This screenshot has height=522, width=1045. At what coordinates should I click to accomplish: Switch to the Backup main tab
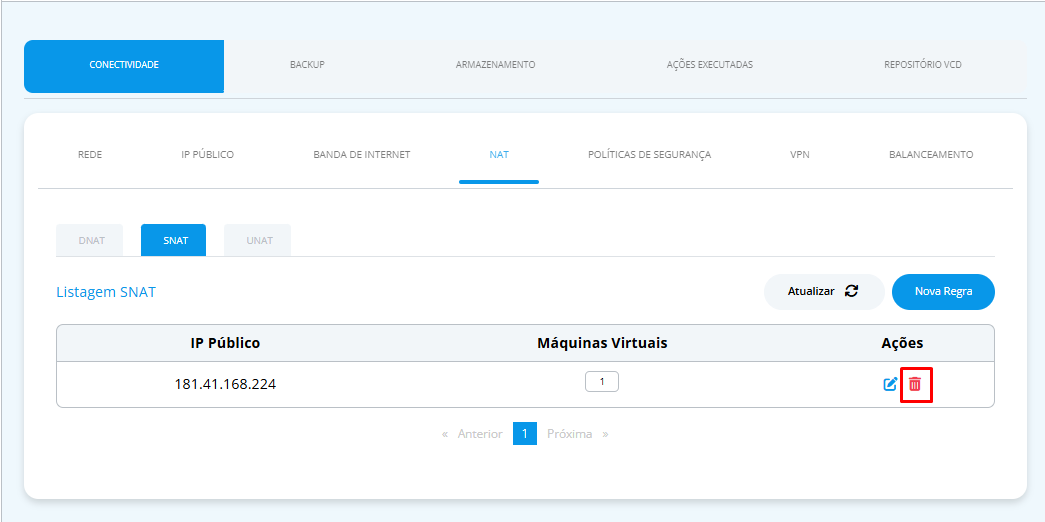[x=307, y=65]
